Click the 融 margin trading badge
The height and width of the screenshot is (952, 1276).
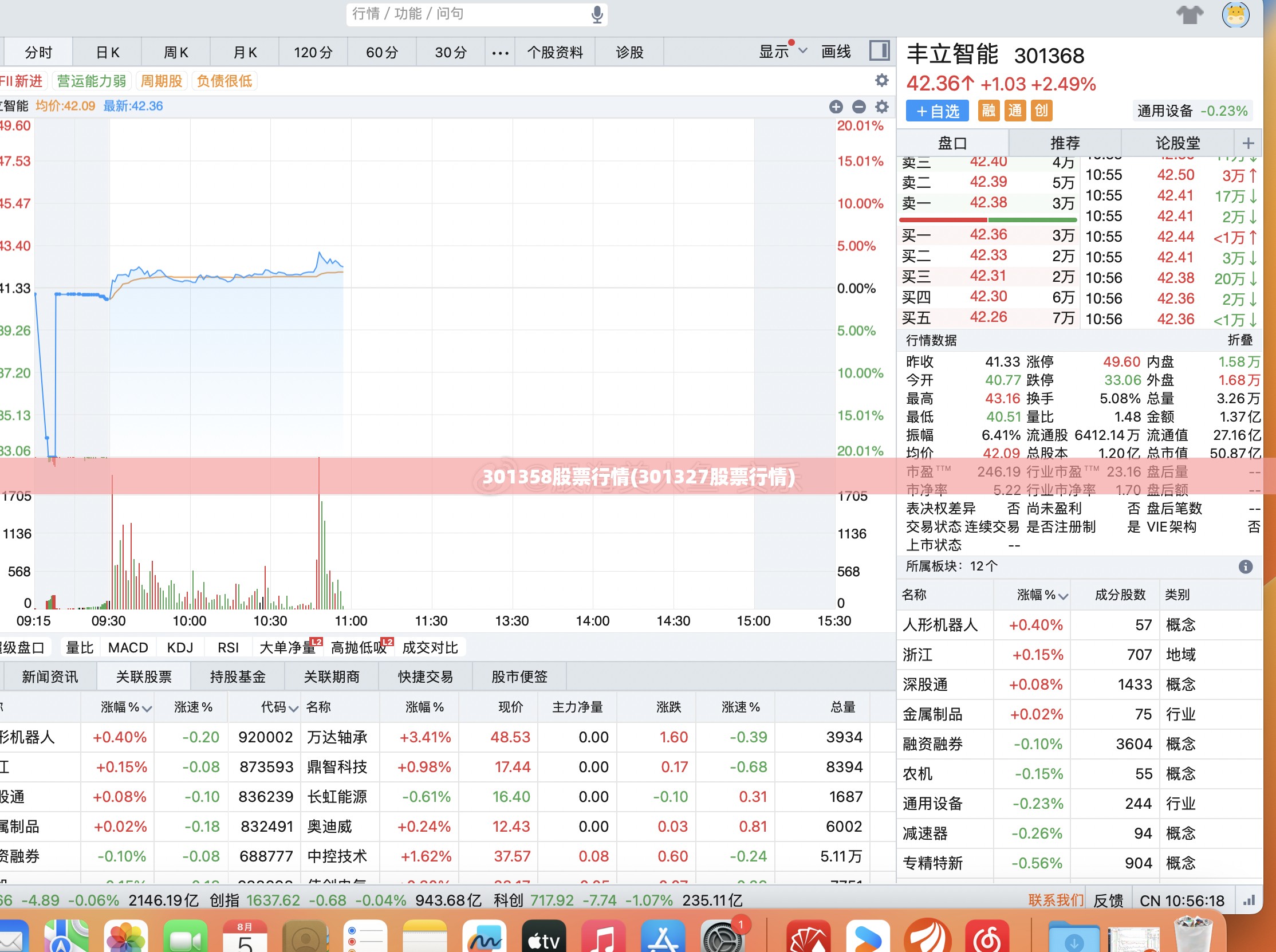[x=988, y=111]
